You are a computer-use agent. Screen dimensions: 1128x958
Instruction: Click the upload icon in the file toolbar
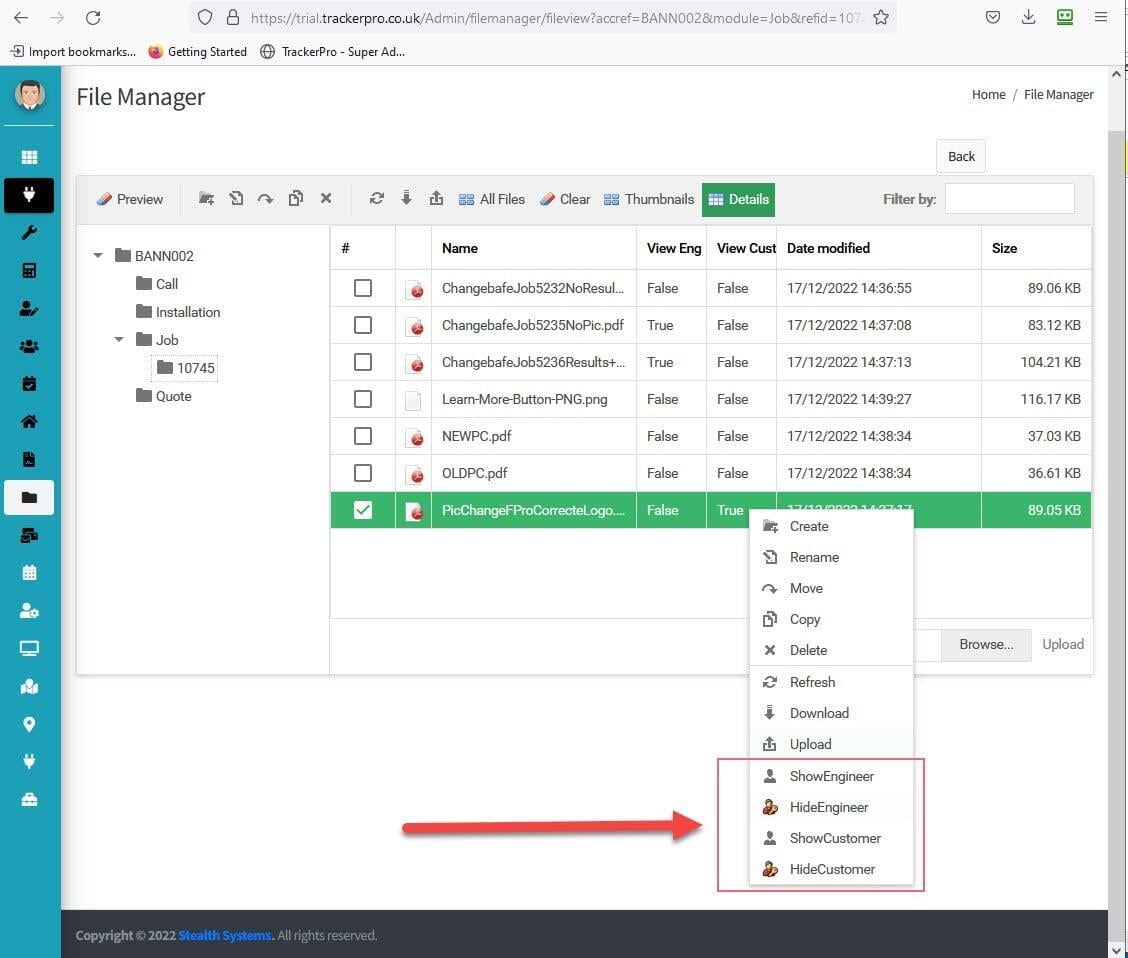[x=436, y=199]
